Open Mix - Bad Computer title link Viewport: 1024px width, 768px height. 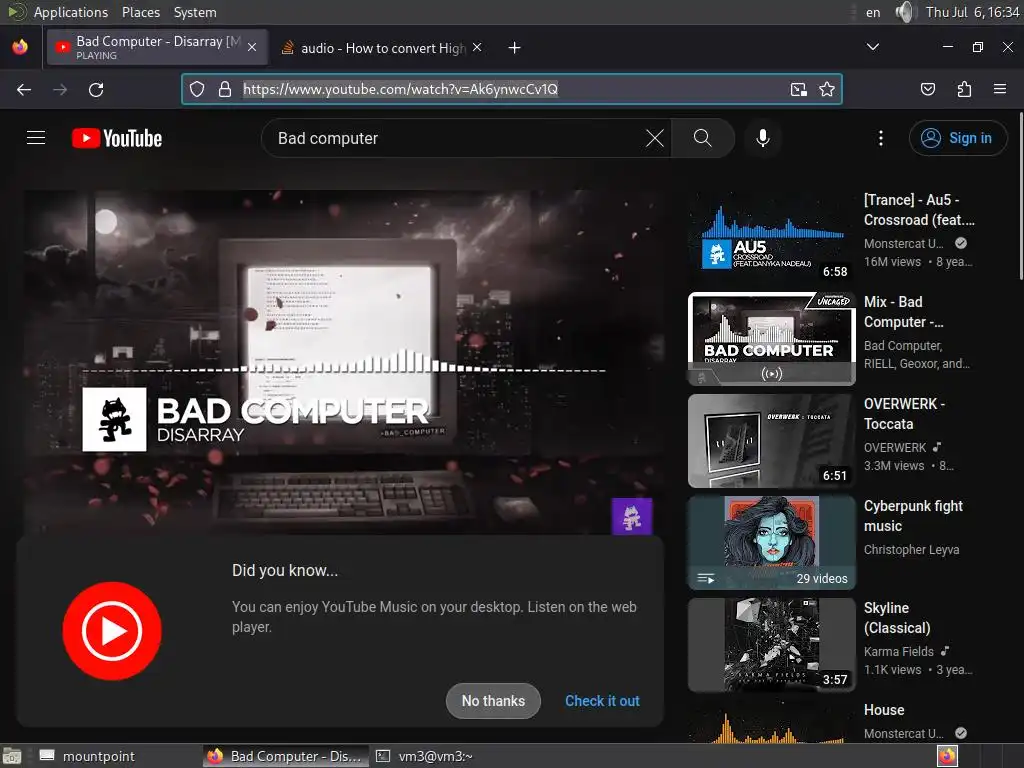click(904, 312)
